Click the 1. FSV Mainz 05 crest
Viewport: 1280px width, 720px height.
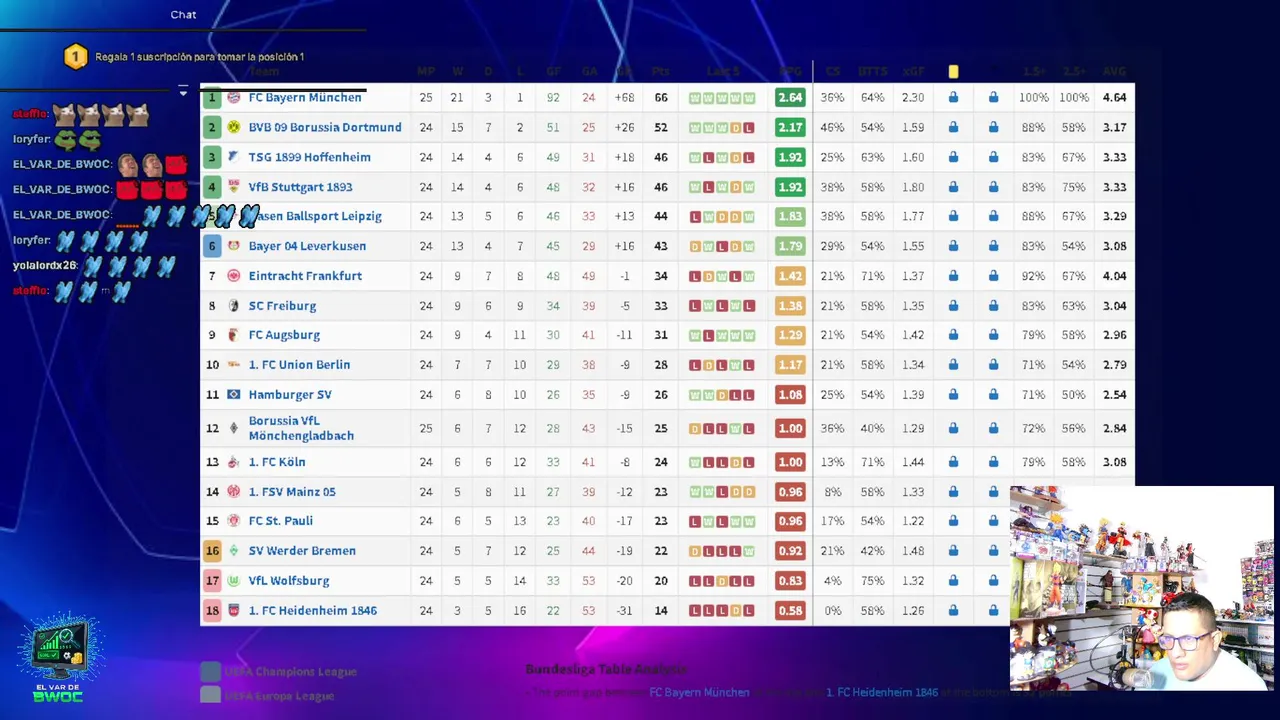pyautogui.click(x=233, y=492)
